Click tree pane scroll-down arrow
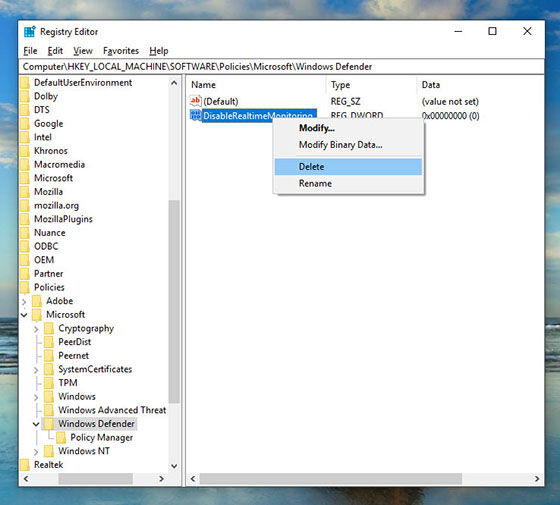Image resolution: width=560 pixels, height=505 pixels. (174, 466)
